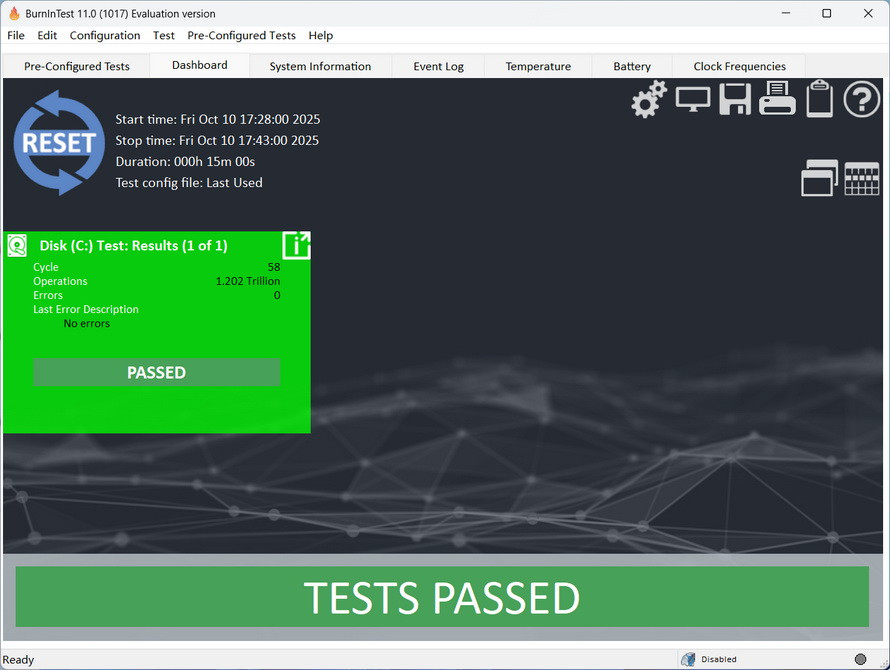Open the Pre-Configured Tests menu

241,35
